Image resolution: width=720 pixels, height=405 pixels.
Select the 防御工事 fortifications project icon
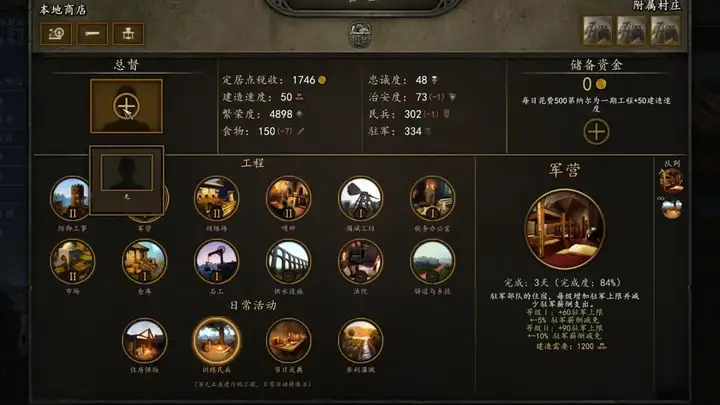click(x=72, y=198)
